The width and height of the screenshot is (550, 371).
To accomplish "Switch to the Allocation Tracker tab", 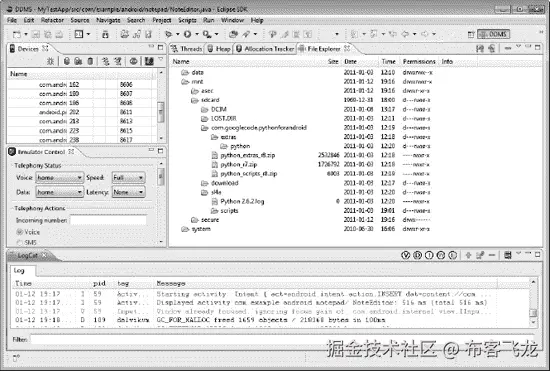I will (x=265, y=49).
